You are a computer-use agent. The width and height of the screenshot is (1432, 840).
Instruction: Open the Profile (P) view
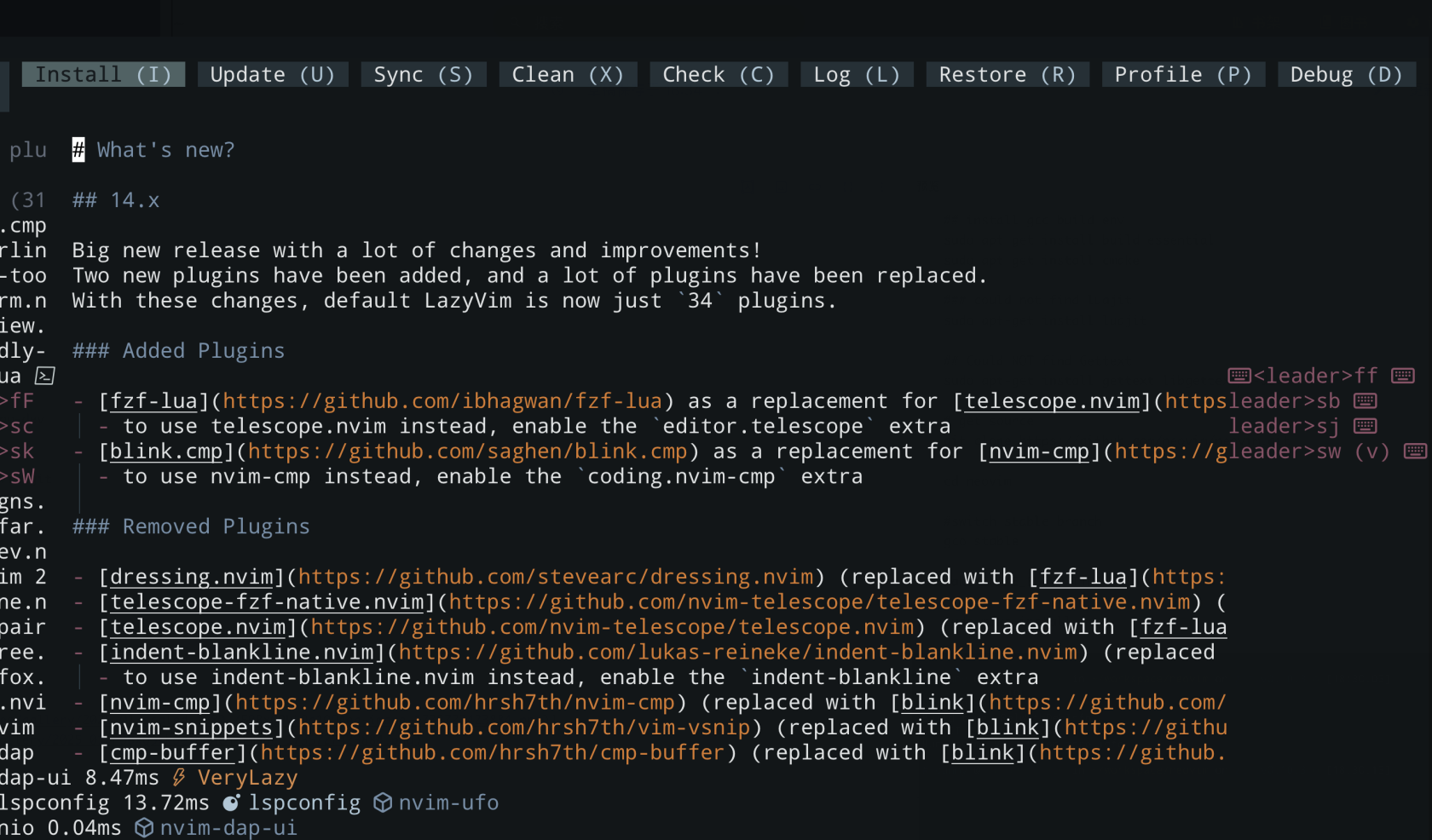(1183, 75)
